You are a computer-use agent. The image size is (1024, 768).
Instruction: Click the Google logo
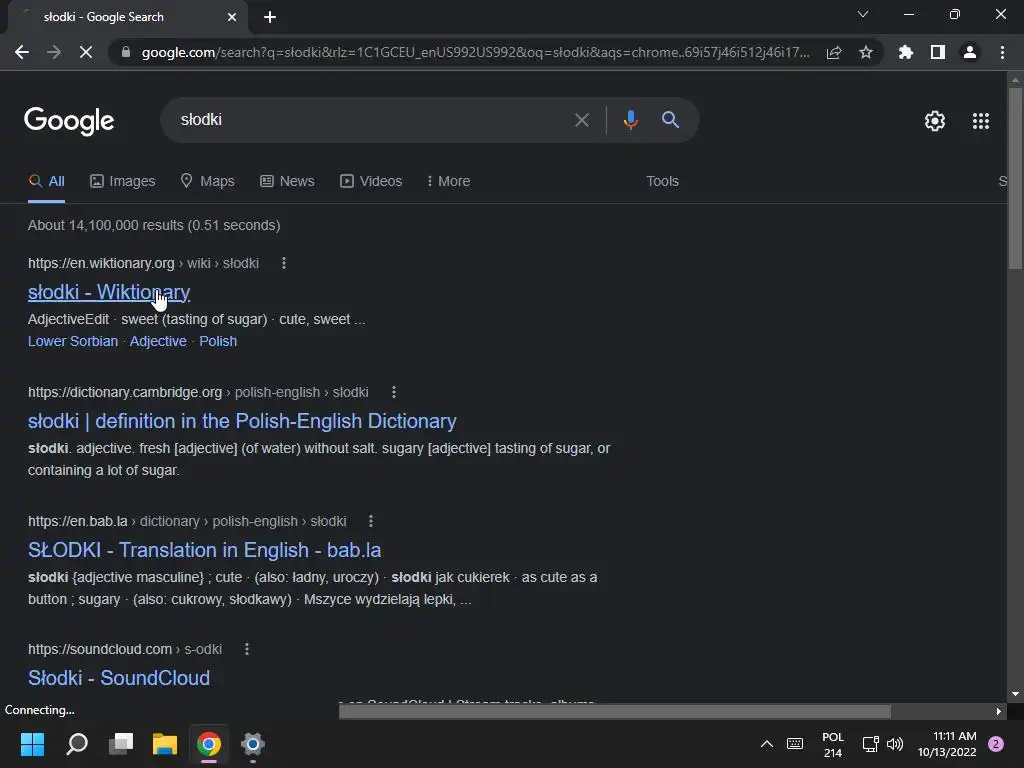[69, 121]
